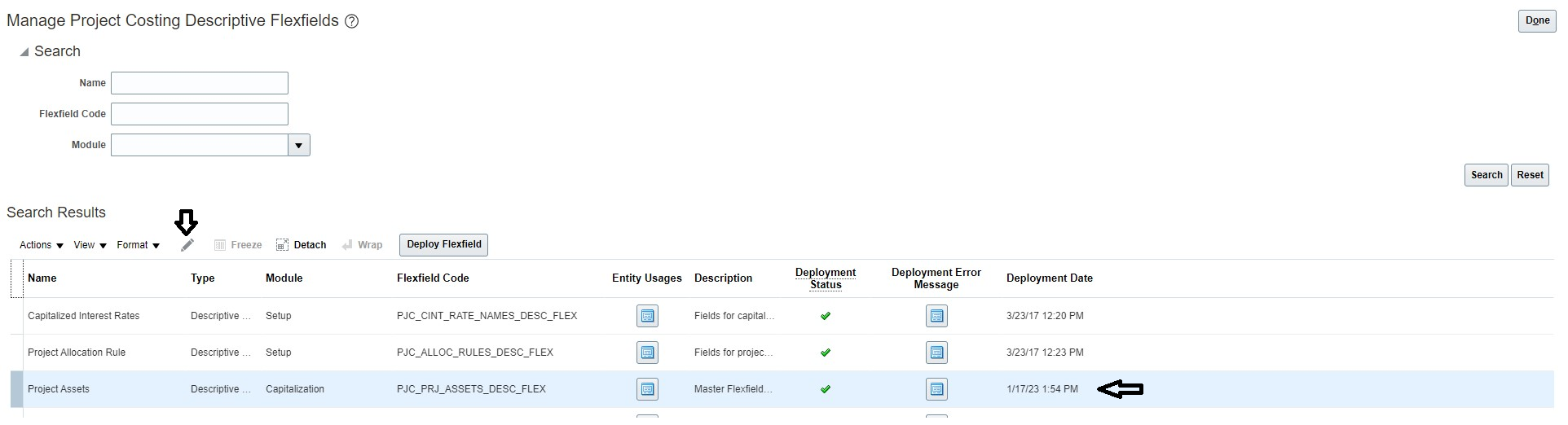1568x425 pixels.
Task: Click the Description column header
Action: [x=723, y=278]
